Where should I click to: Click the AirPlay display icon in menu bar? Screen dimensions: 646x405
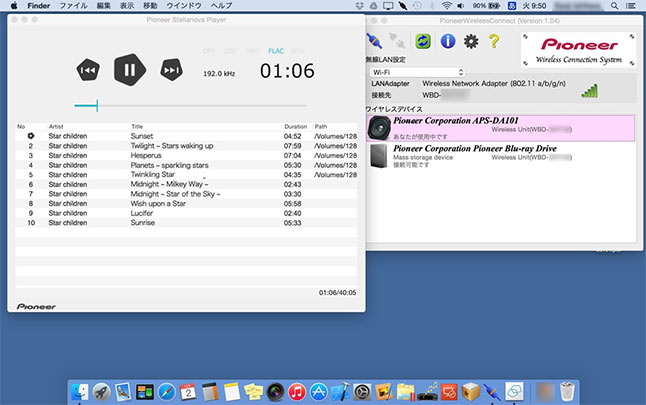tap(388, 6)
